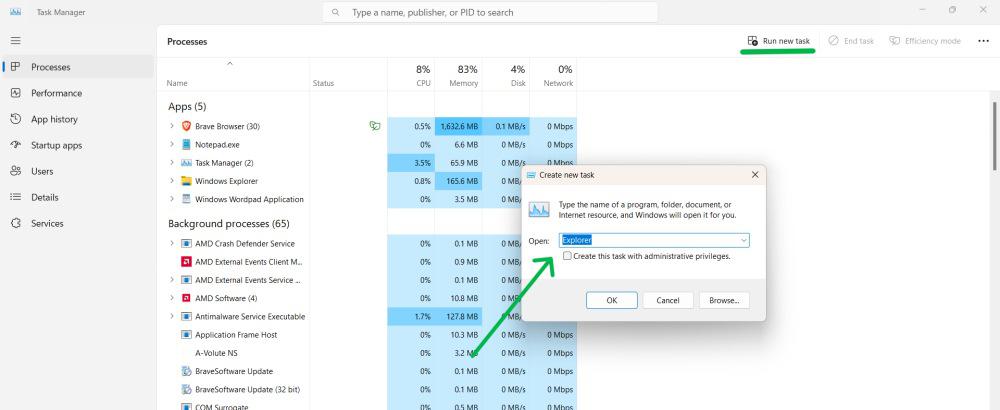The image size is (1000, 410).
Task: Click the End task button
Action: tap(851, 41)
